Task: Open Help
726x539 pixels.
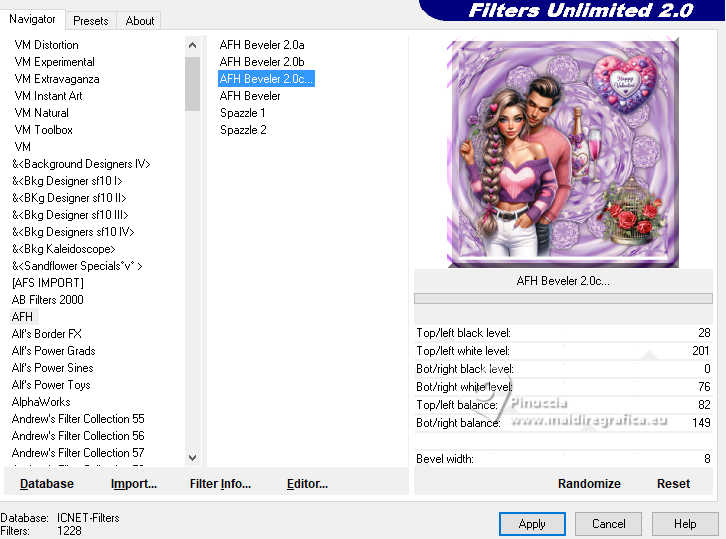Action: (685, 524)
